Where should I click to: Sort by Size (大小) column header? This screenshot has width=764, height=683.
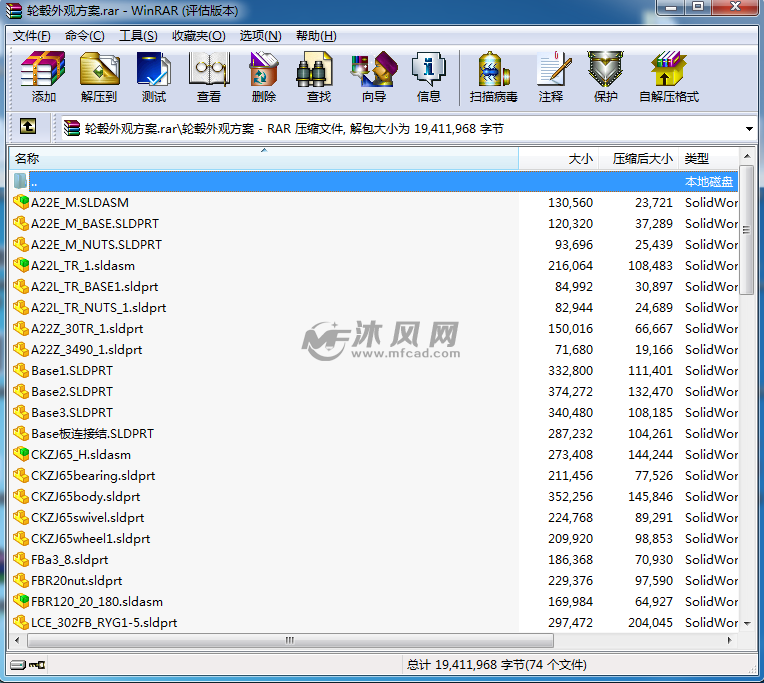point(558,158)
